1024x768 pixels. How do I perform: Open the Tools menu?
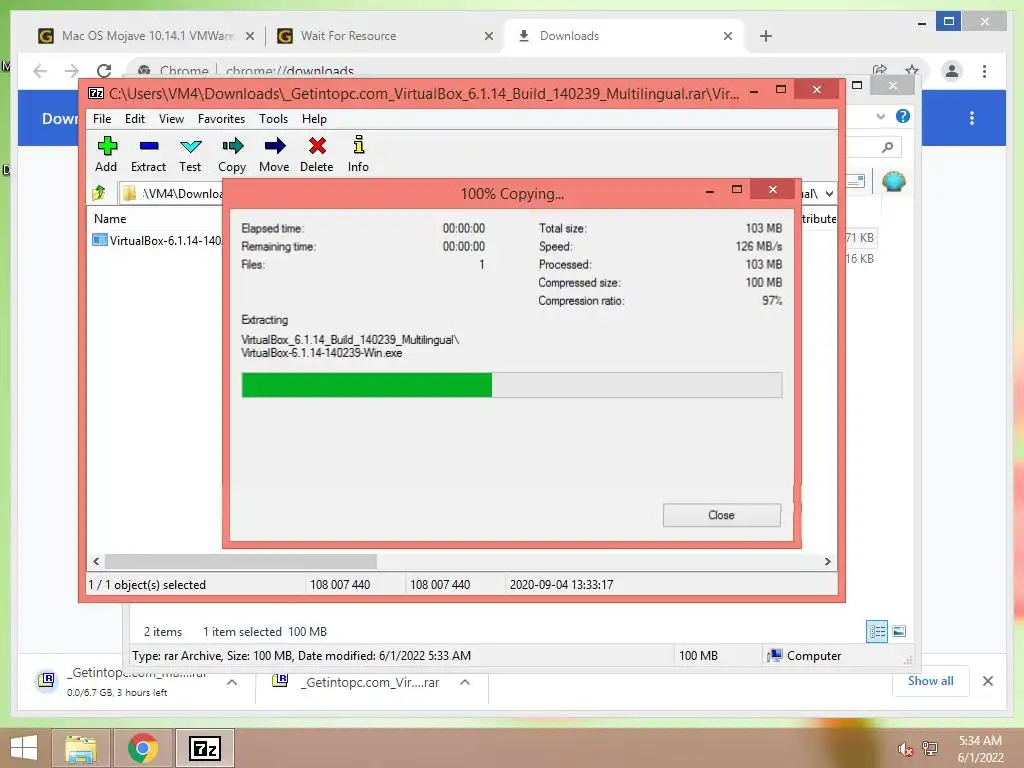tap(273, 119)
